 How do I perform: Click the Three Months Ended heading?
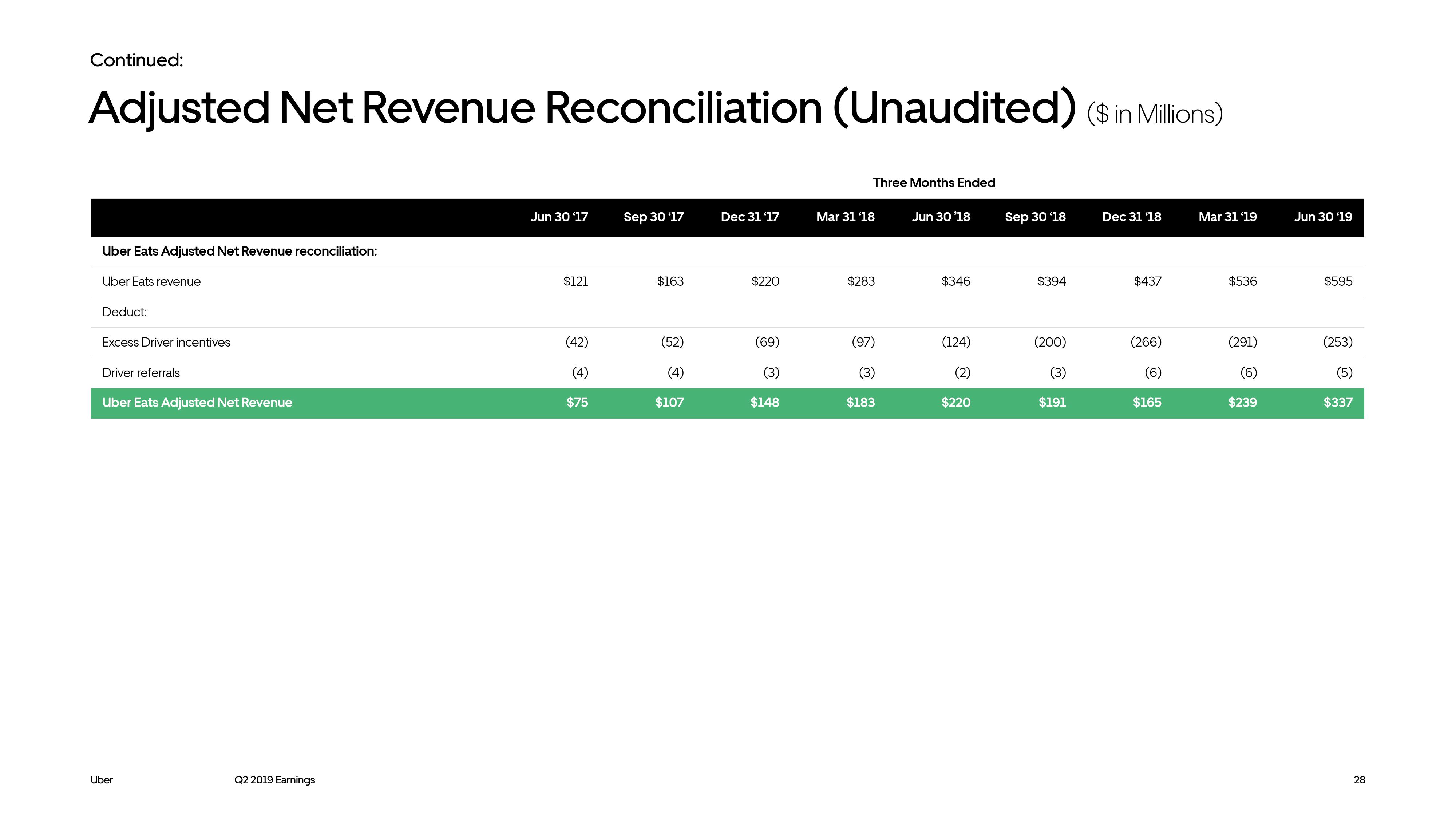pos(933,183)
